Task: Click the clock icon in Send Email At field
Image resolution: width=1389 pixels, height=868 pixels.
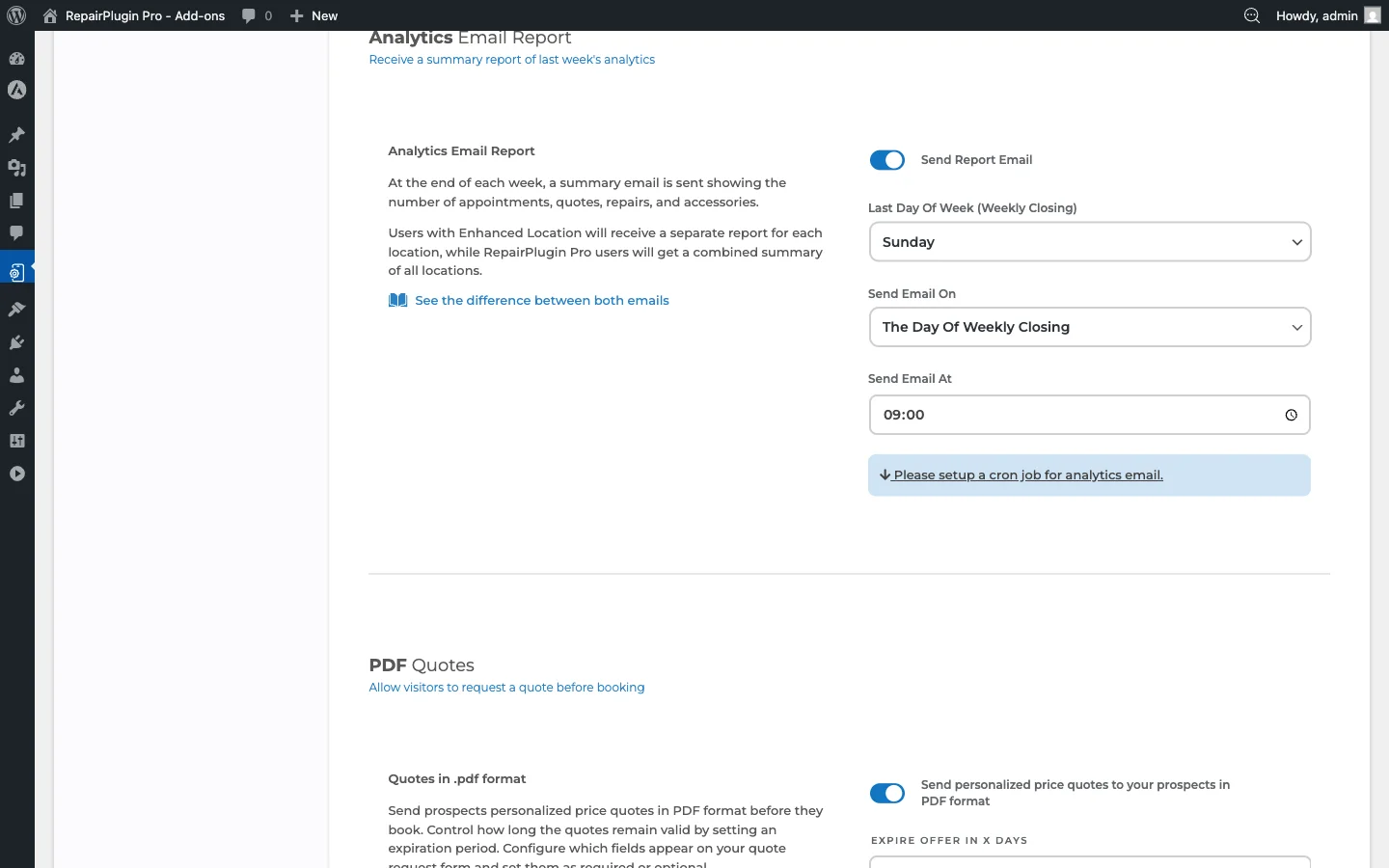Action: 1291,415
